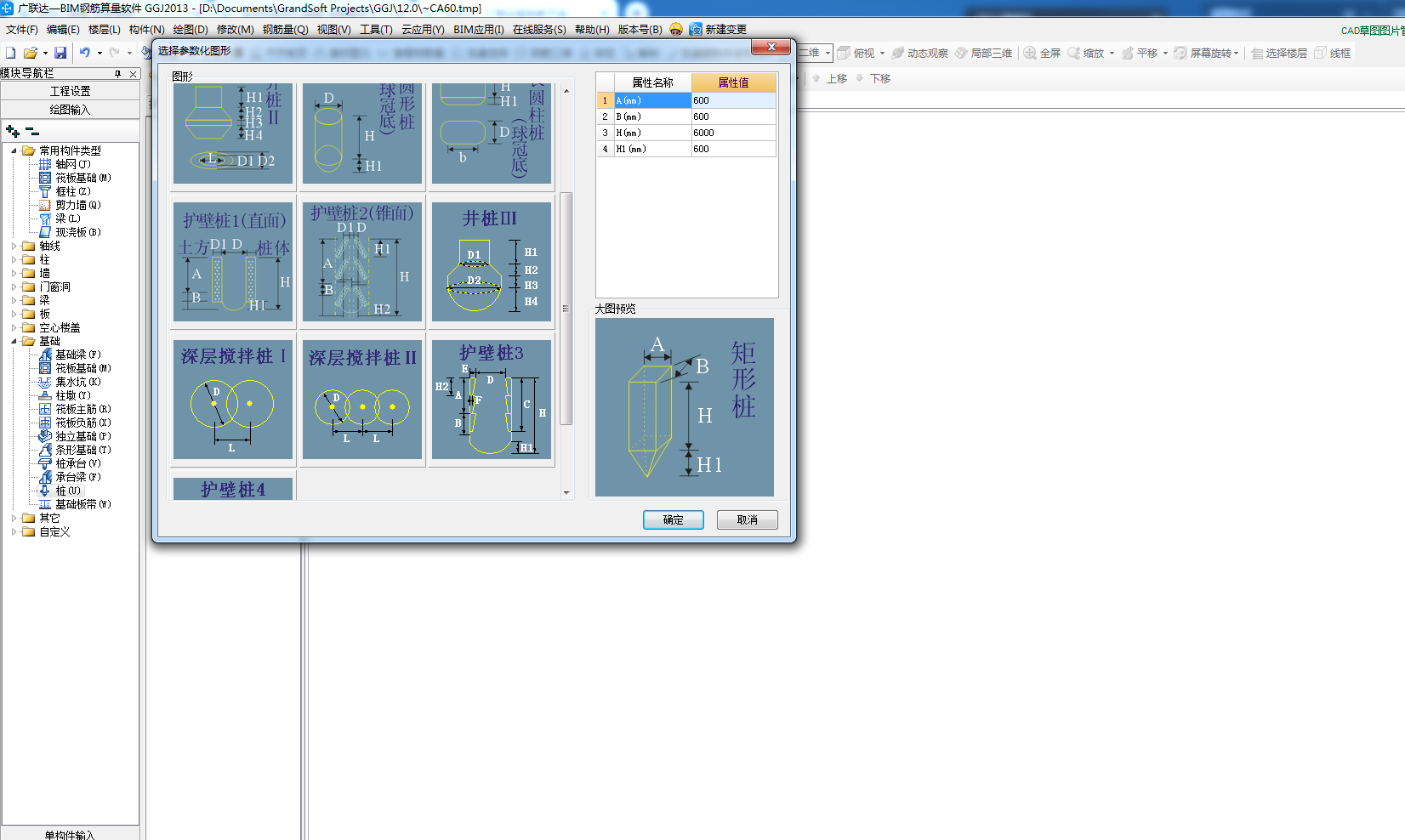
Task: Pin the 模块导航栏 panel
Action: point(118,74)
